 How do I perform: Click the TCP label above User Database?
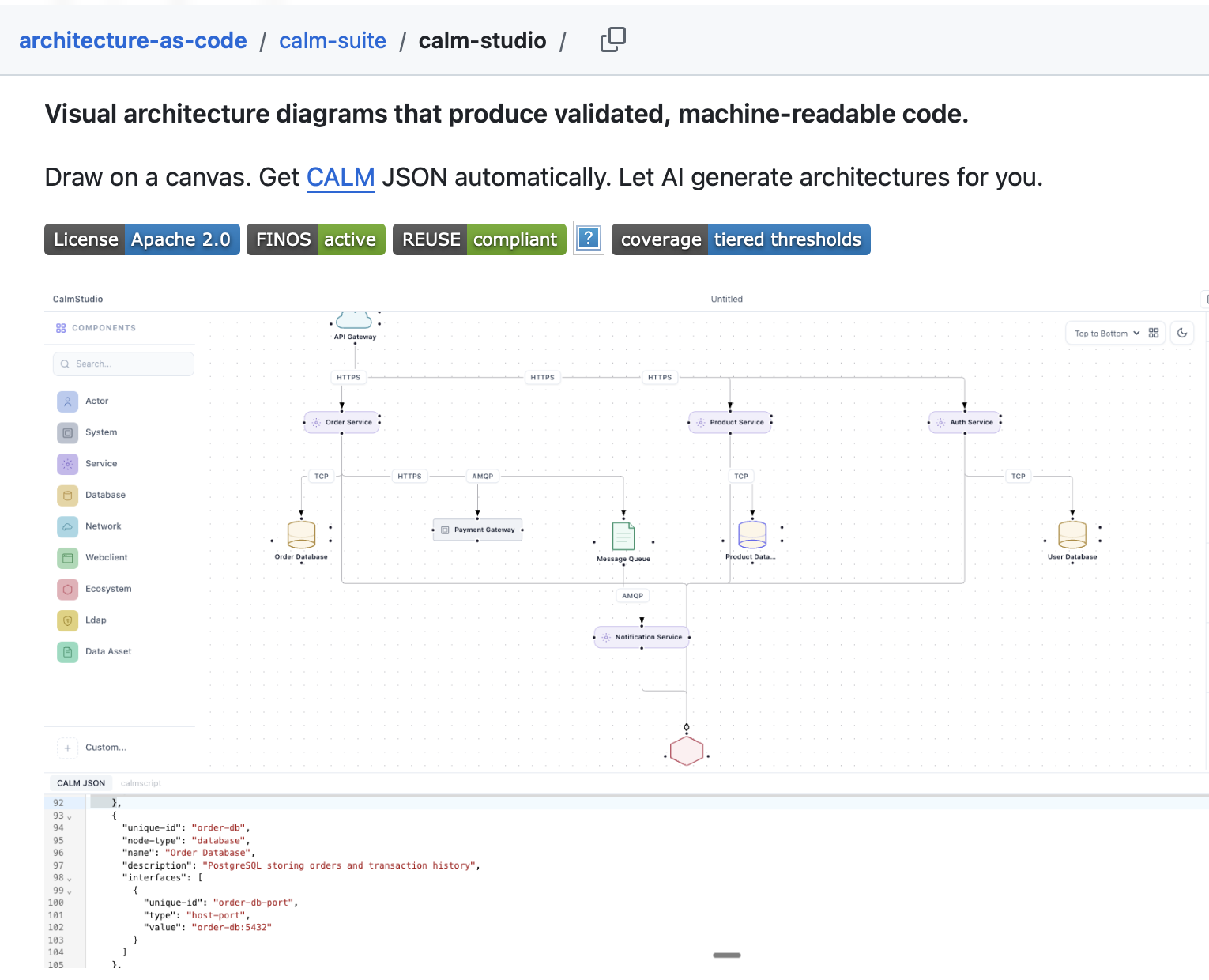tap(1019, 477)
